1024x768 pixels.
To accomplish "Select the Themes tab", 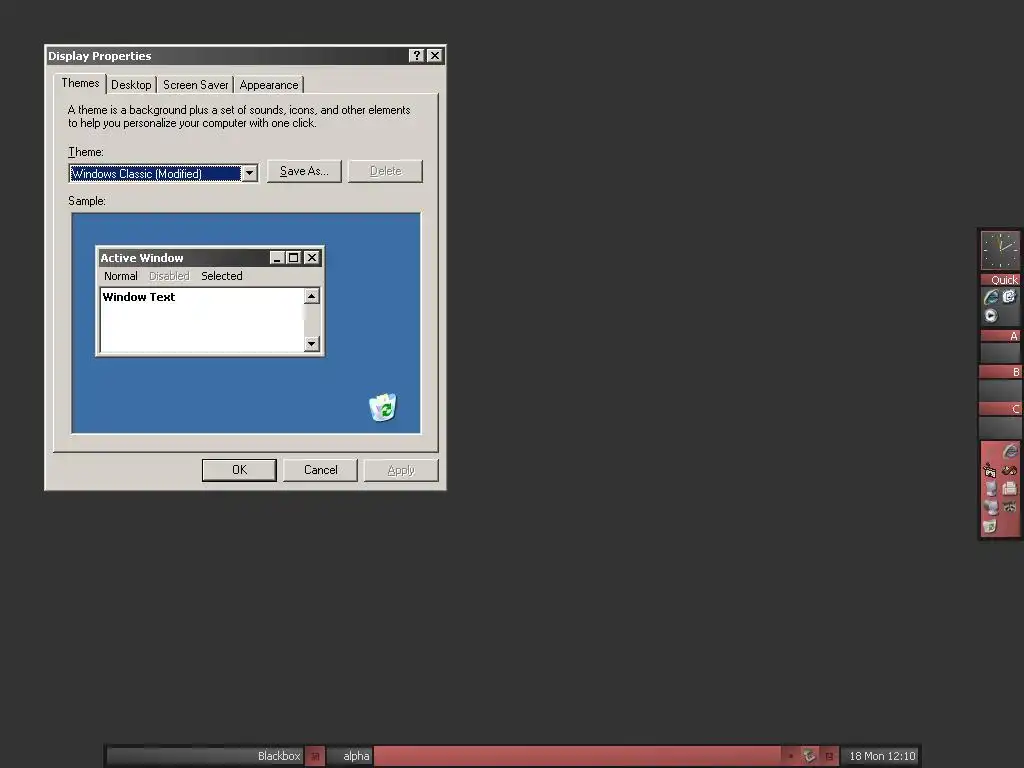I will point(80,83).
